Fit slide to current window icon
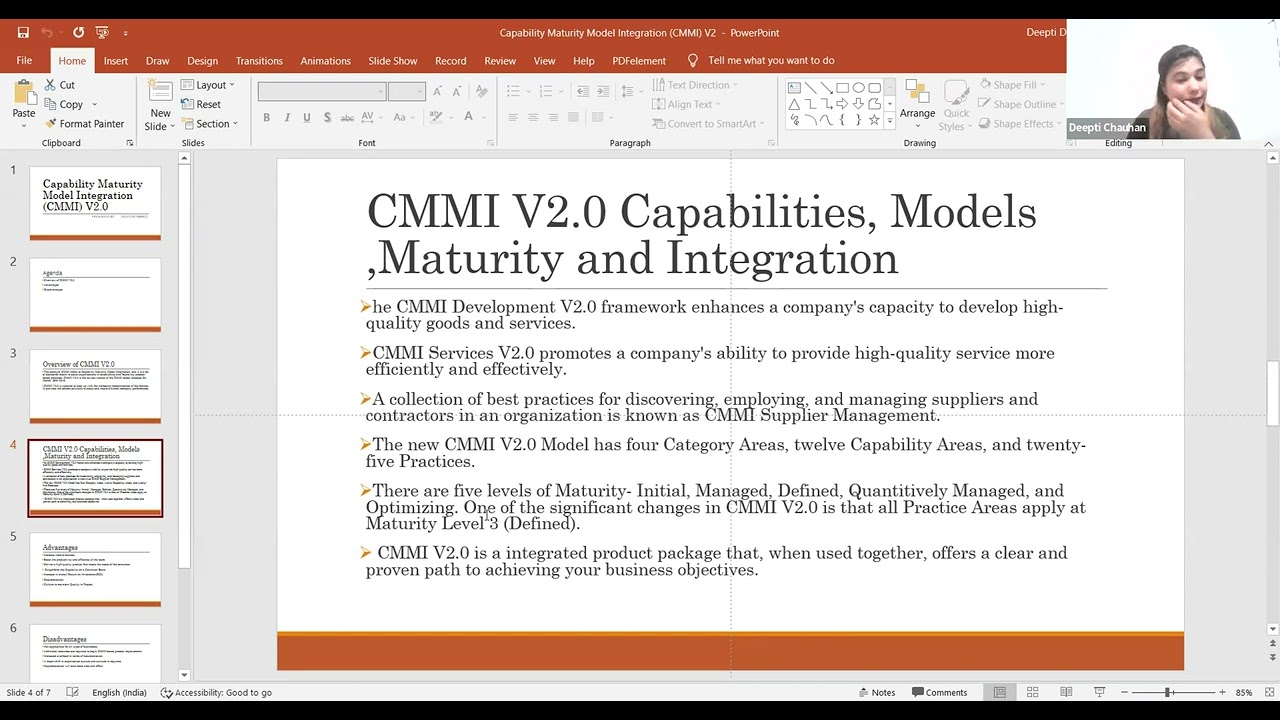Screen dimensions: 1280x720 [x=1269, y=692]
